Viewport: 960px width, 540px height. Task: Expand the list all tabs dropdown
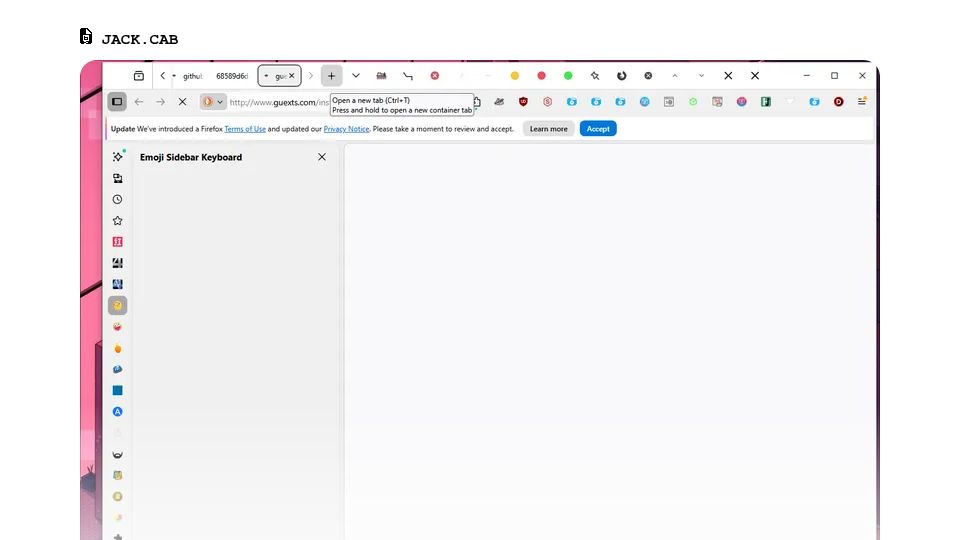point(356,76)
